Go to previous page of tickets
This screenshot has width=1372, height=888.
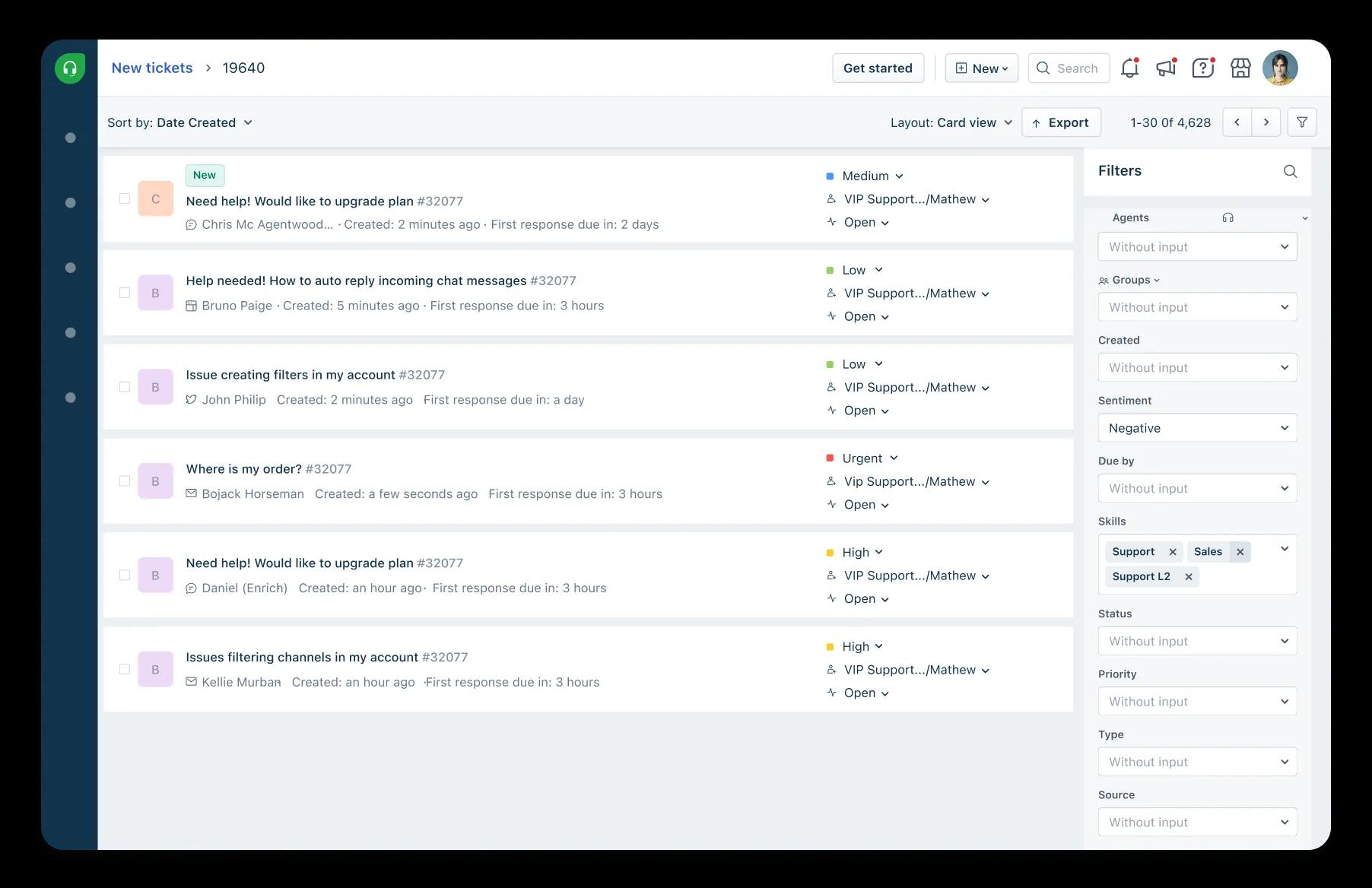1237,122
